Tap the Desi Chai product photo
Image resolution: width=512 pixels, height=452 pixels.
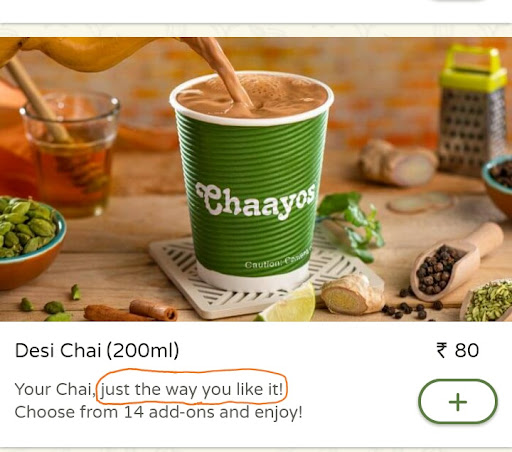[x=256, y=179]
